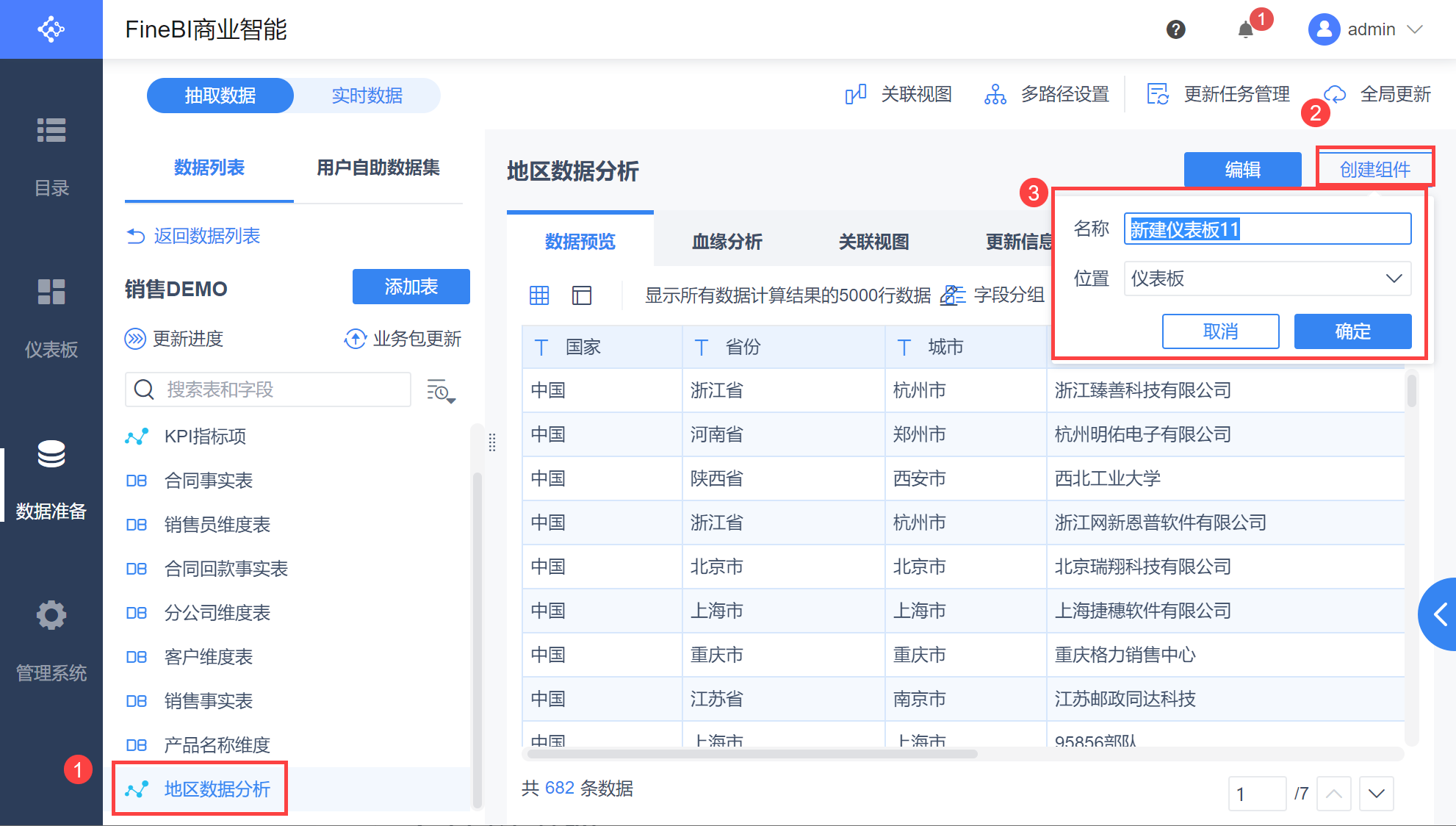Viewport: 1456px width, 826px height.
Task: Open the 用户自助数据集 tab
Action: [x=378, y=168]
